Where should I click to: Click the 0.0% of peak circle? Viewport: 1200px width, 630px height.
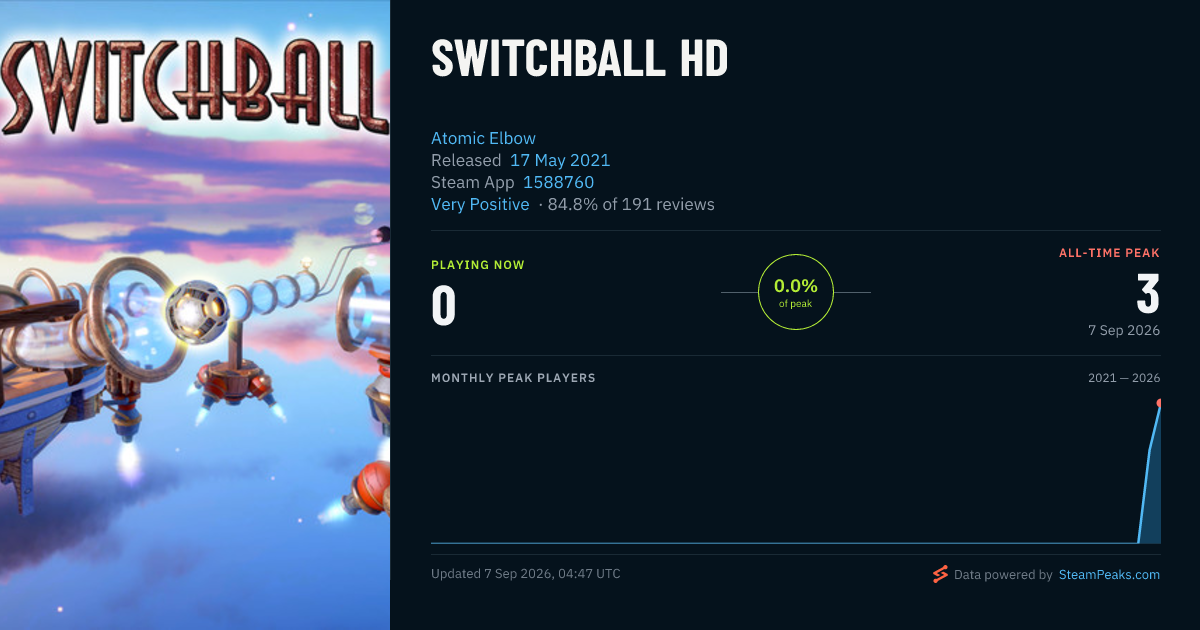pos(796,292)
